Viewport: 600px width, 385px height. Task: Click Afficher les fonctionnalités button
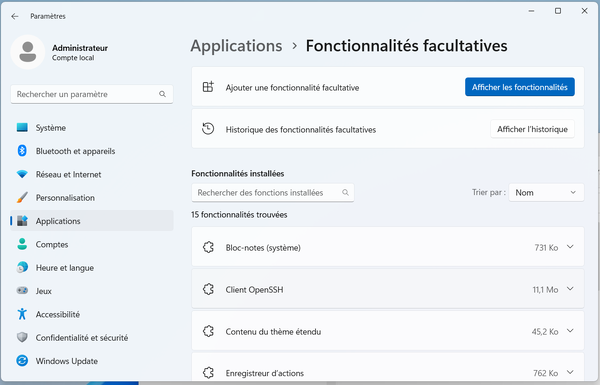coord(520,87)
